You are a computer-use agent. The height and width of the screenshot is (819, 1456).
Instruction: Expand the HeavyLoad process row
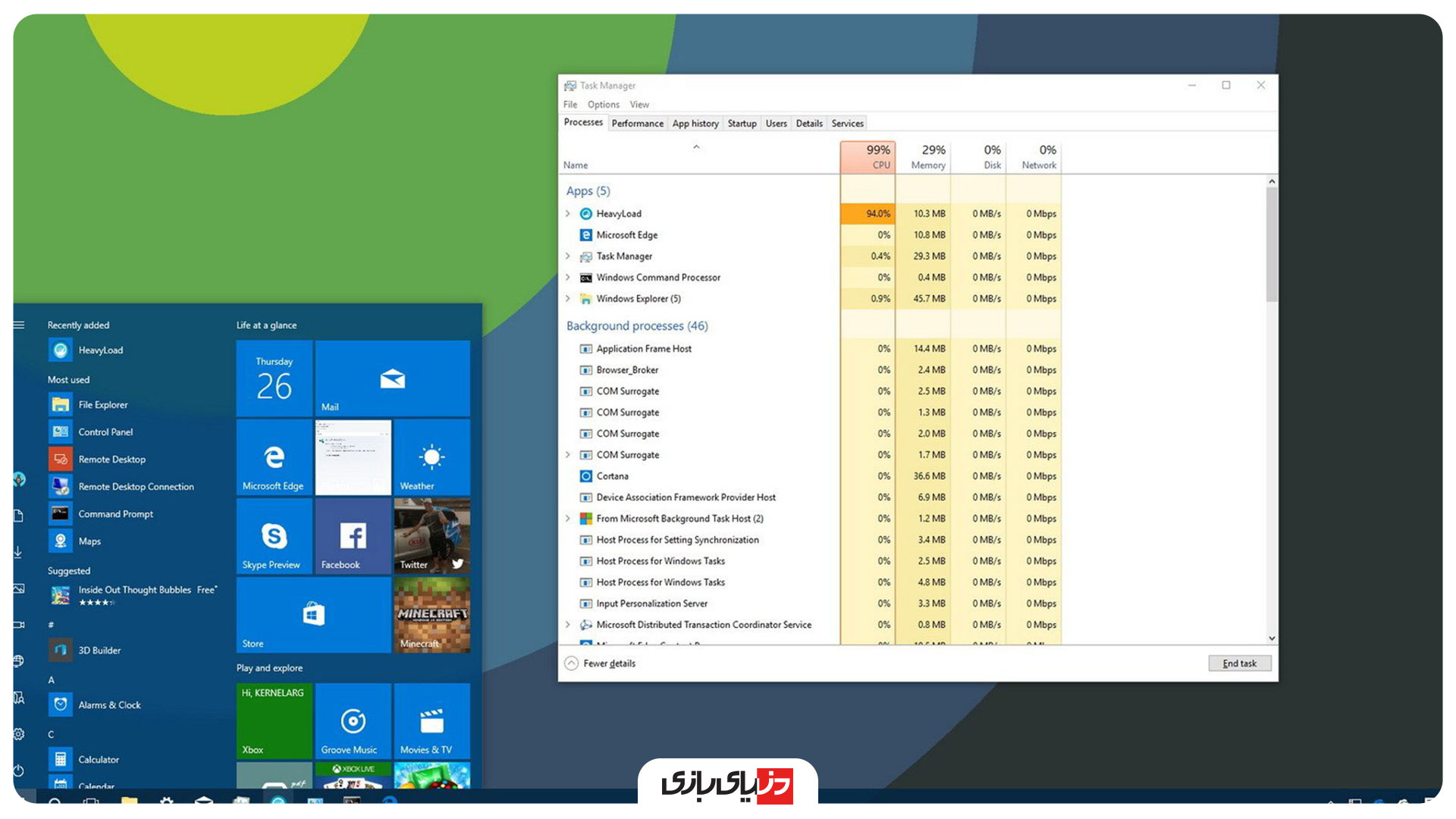tap(568, 214)
